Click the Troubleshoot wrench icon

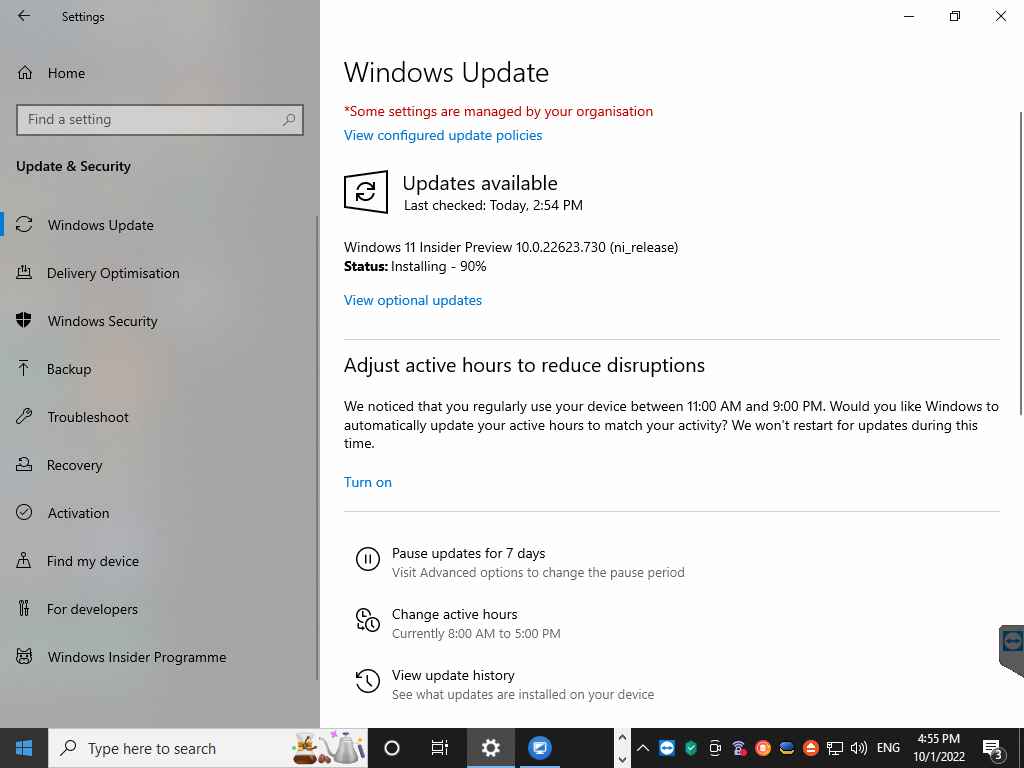(x=24, y=416)
